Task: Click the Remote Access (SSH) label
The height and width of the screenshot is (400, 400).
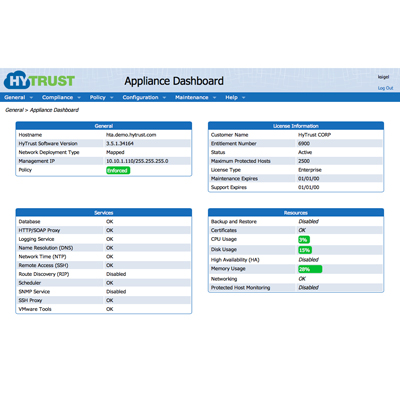Action: click(43, 265)
